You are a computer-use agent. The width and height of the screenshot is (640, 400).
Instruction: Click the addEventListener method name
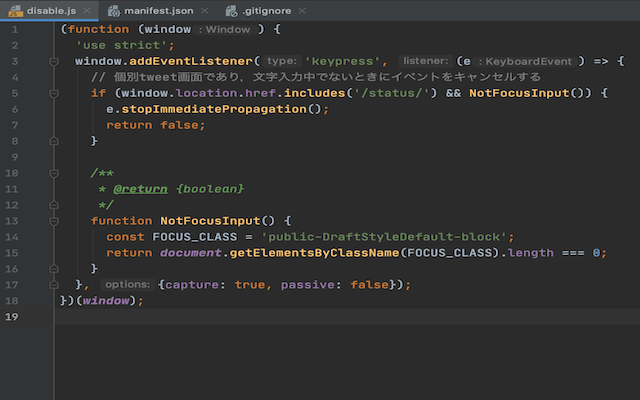pos(191,61)
